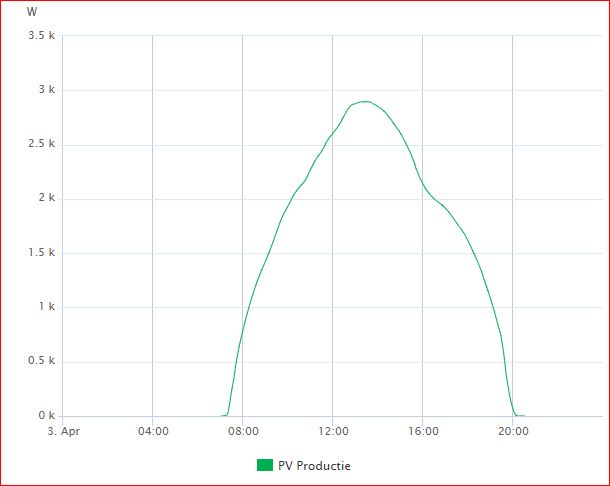Click the 12:00 time label
The width and height of the screenshot is (610, 486).
point(333,431)
